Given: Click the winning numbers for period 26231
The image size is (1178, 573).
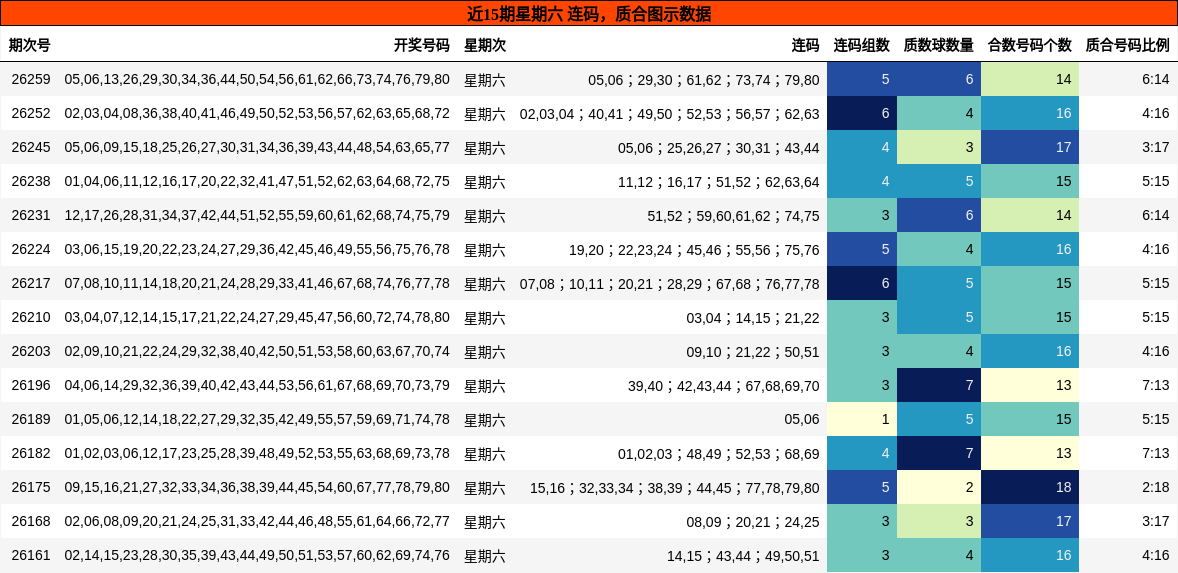Looking at the screenshot, I should (x=257, y=216).
